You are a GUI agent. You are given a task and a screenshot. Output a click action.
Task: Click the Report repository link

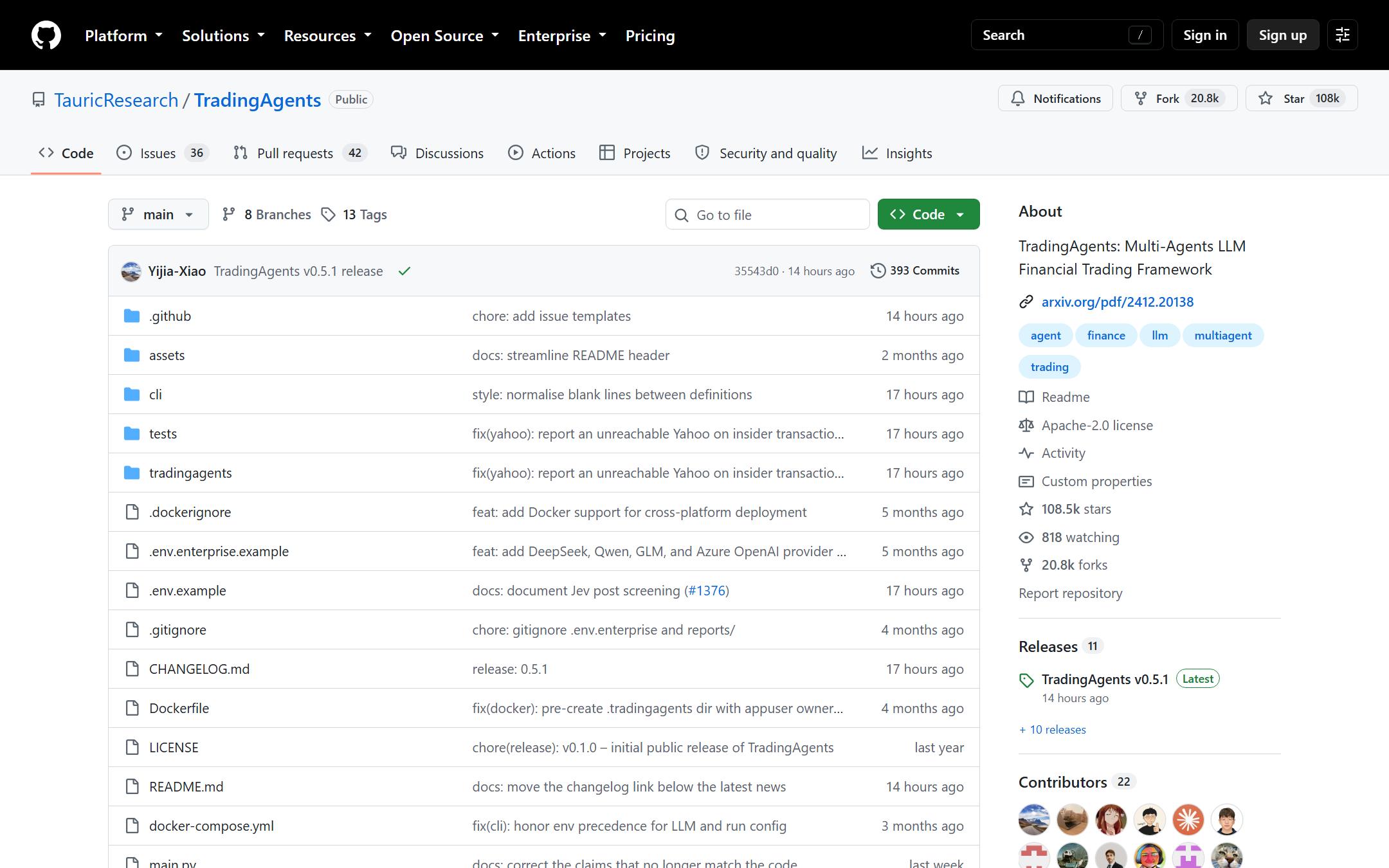click(1071, 593)
